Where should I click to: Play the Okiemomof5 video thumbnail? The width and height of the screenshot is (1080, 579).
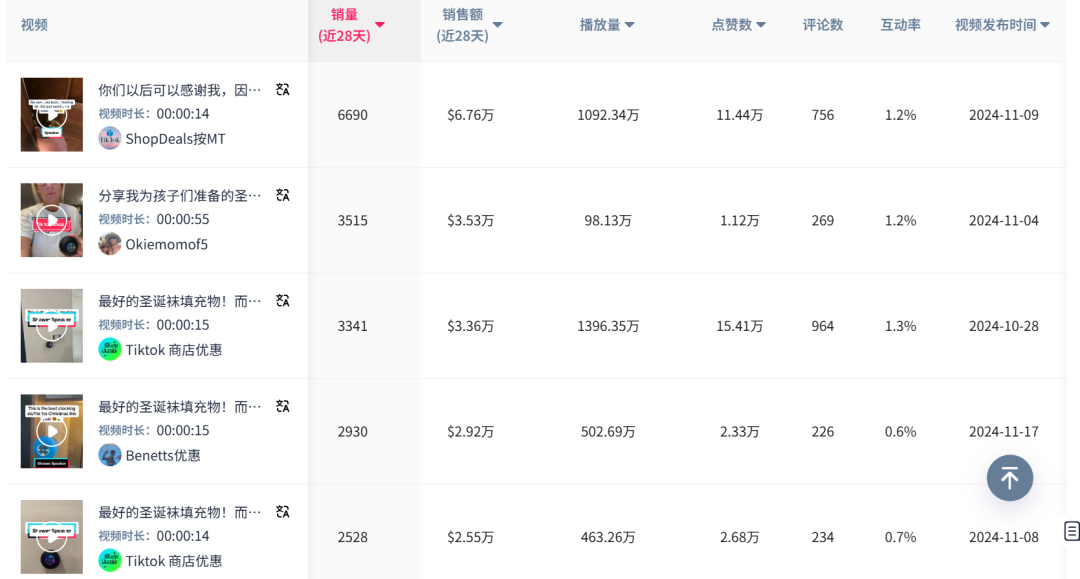click(x=52, y=220)
